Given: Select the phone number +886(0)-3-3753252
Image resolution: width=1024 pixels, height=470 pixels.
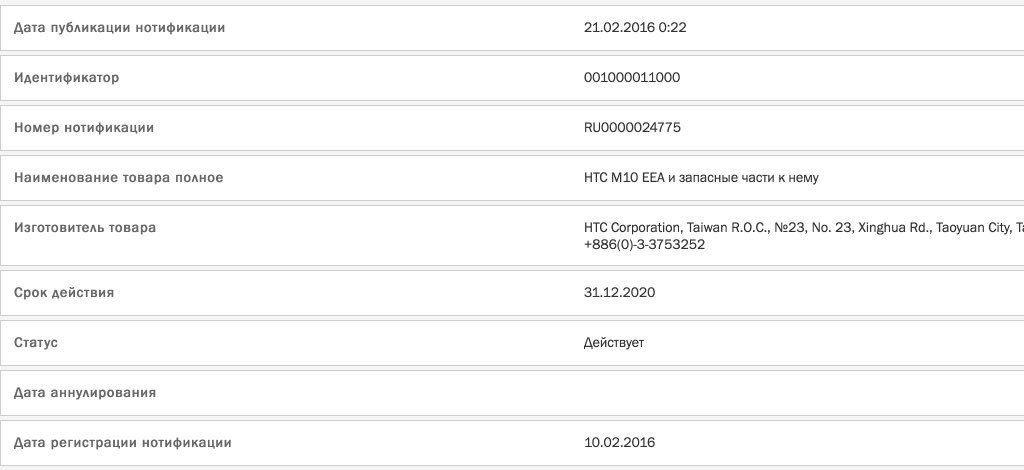Looking at the screenshot, I should [x=644, y=244].
